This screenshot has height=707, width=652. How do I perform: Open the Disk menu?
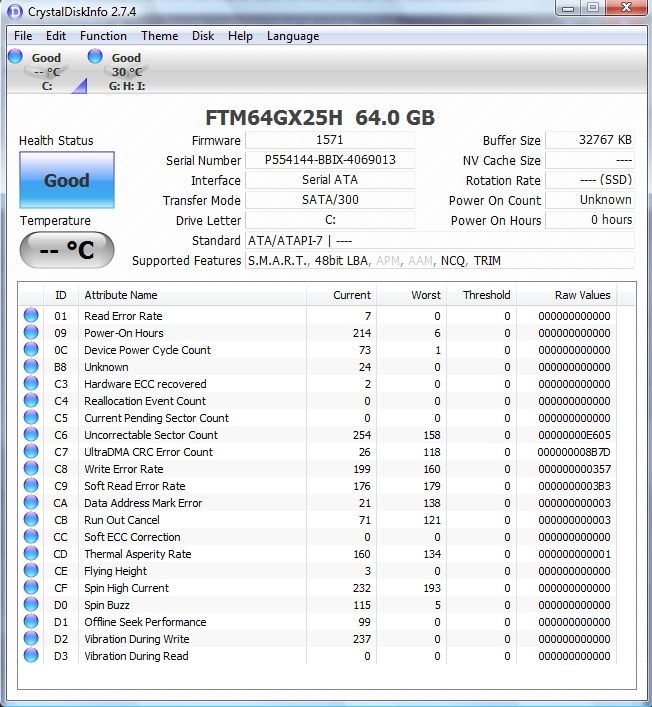click(x=203, y=36)
